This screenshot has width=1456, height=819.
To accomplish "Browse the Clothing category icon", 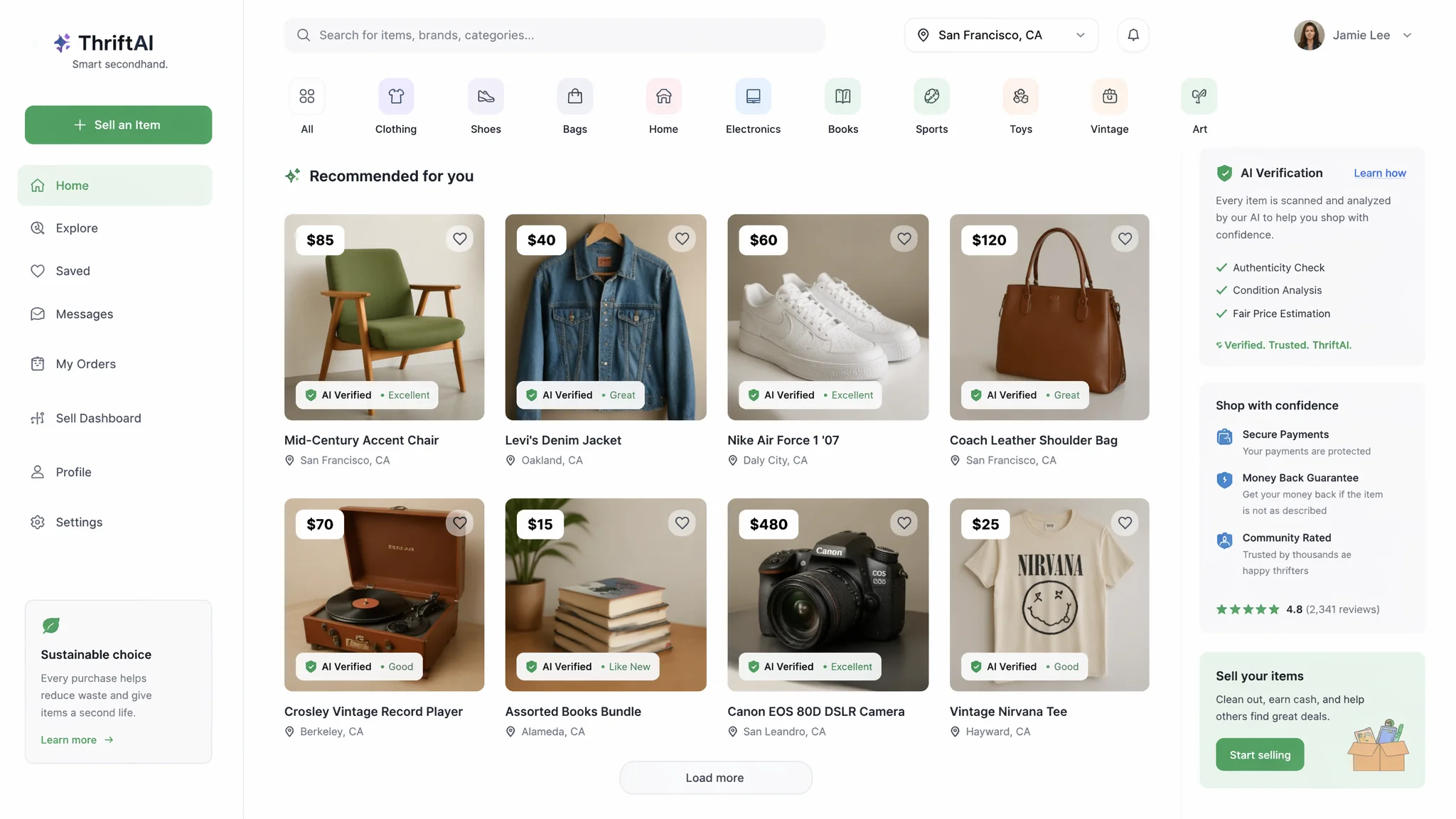I will click(396, 96).
